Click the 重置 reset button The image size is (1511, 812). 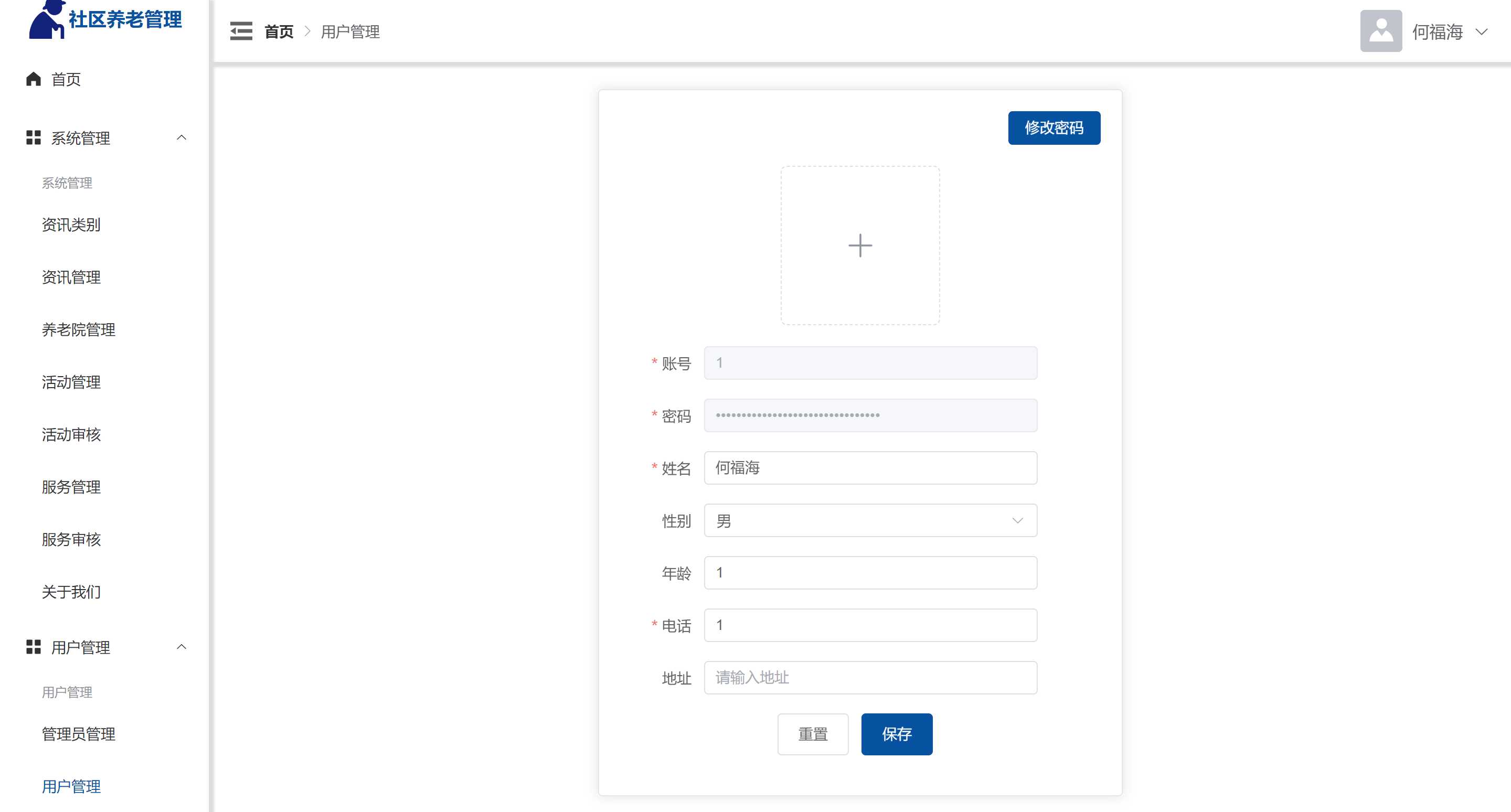click(x=812, y=734)
